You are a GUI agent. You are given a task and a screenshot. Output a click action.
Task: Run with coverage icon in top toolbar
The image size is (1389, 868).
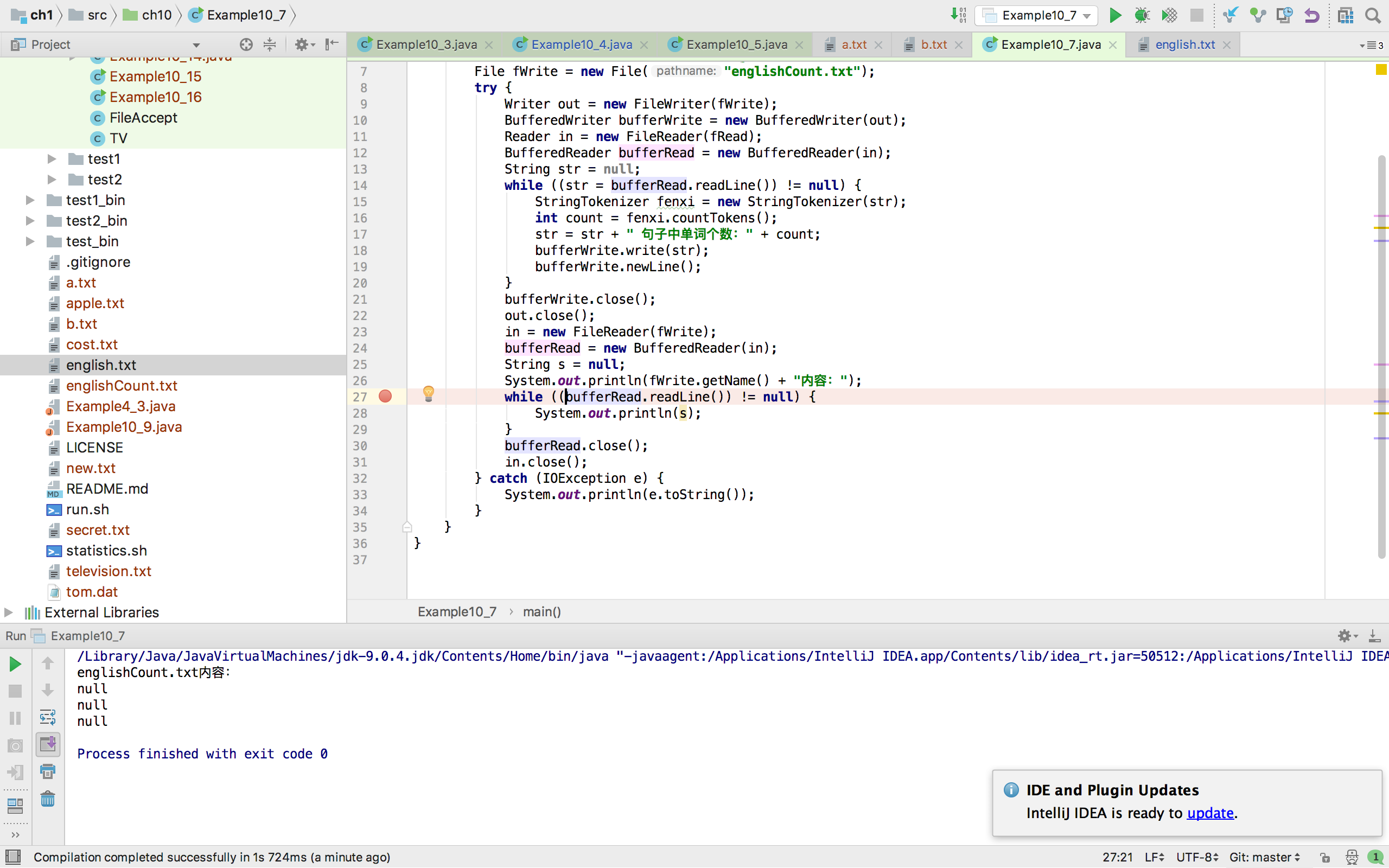[1169, 15]
